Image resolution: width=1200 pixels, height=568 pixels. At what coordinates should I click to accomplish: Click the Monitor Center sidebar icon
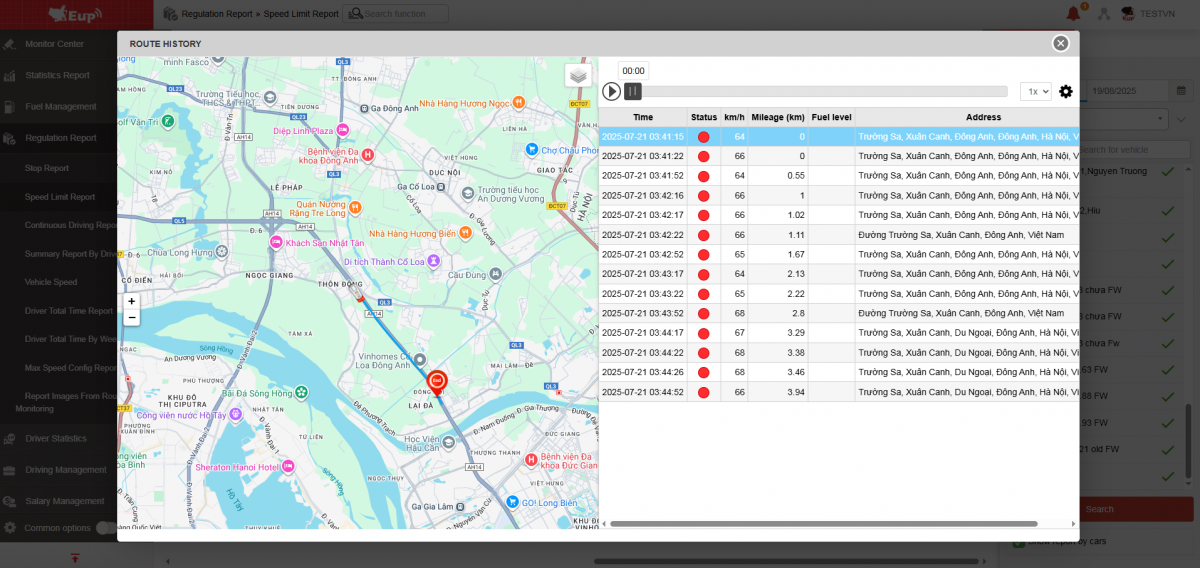pos(9,44)
